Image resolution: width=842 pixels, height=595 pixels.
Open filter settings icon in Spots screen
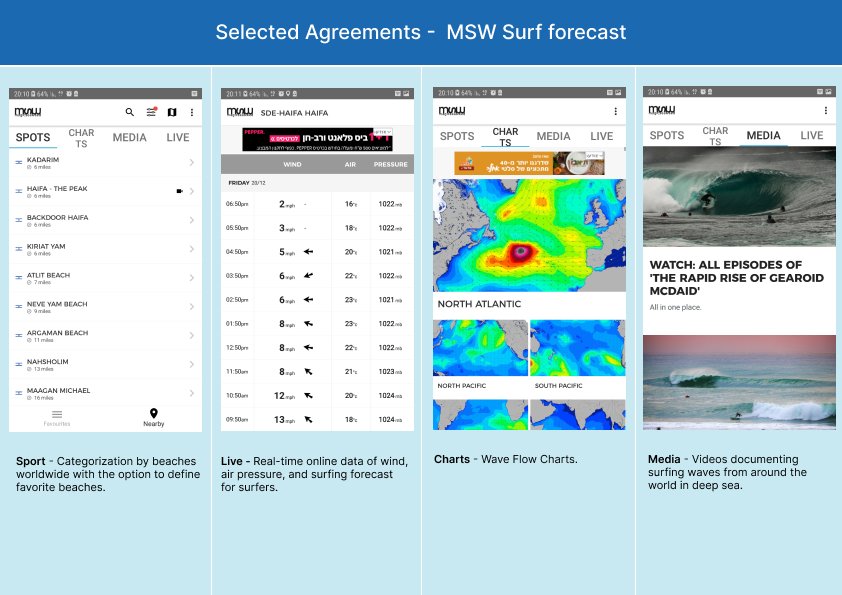click(x=151, y=112)
